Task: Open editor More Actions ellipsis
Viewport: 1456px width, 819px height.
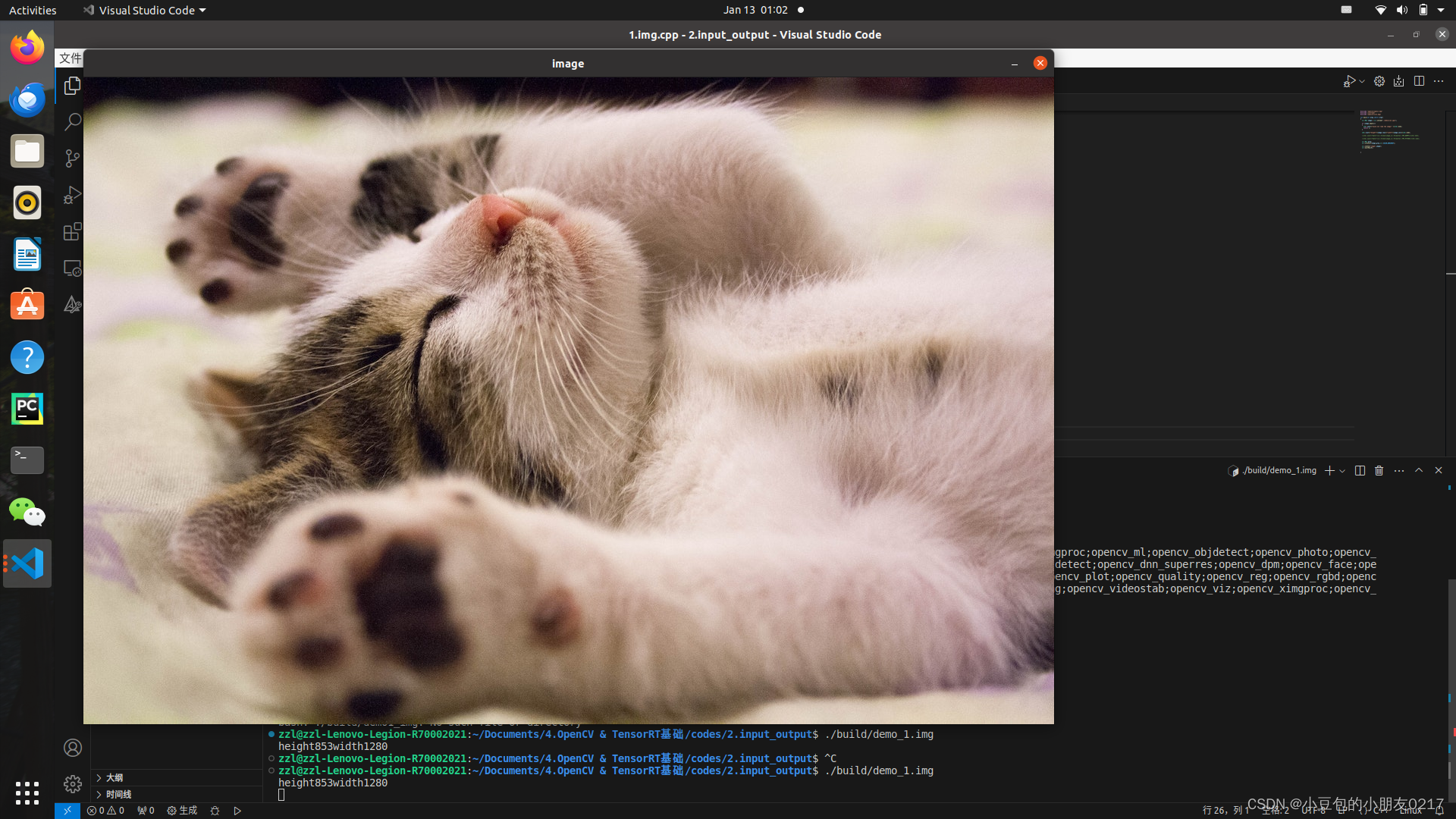Action: pos(1439,81)
